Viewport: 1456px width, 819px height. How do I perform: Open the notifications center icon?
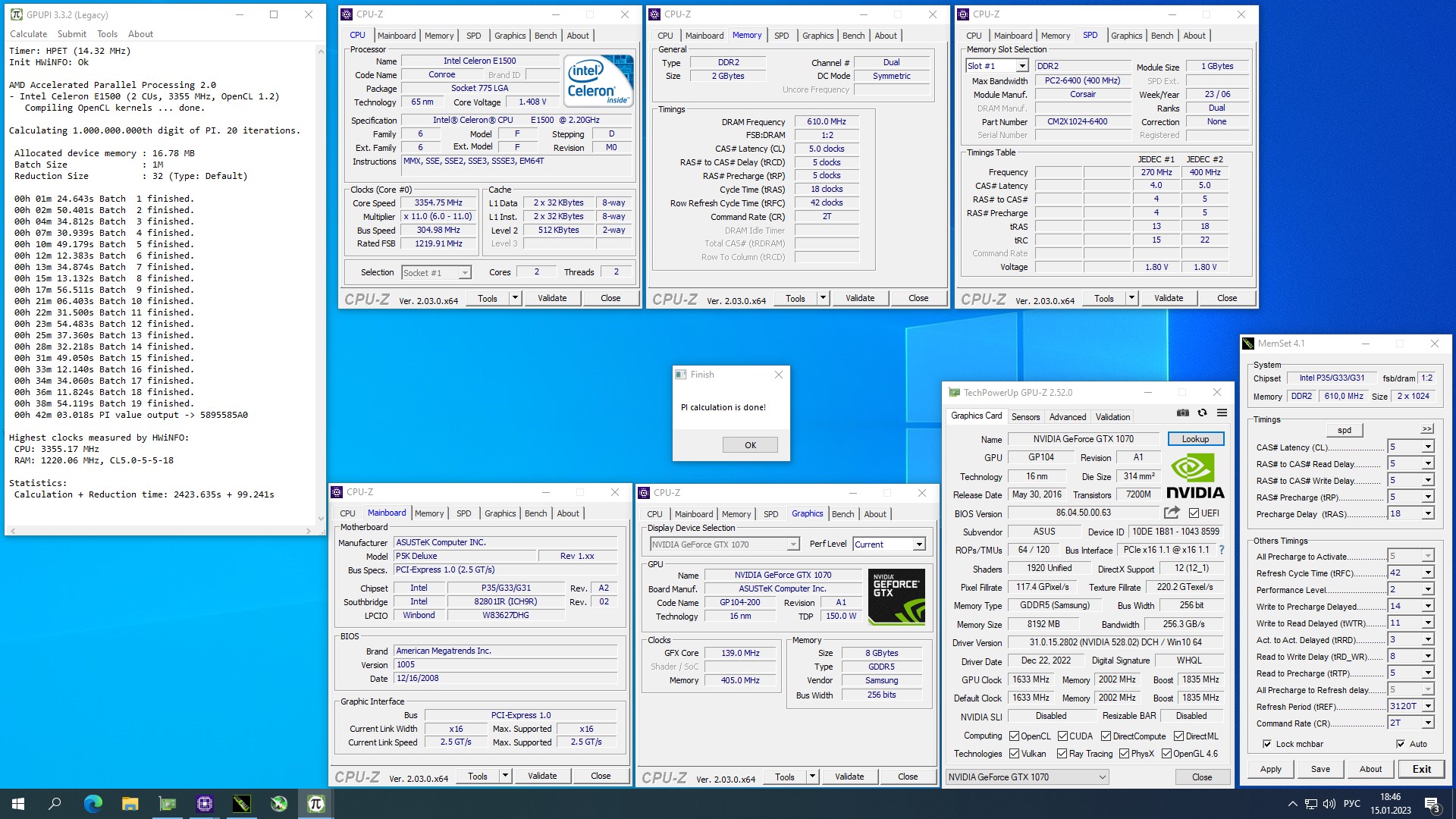pos(1432,804)
